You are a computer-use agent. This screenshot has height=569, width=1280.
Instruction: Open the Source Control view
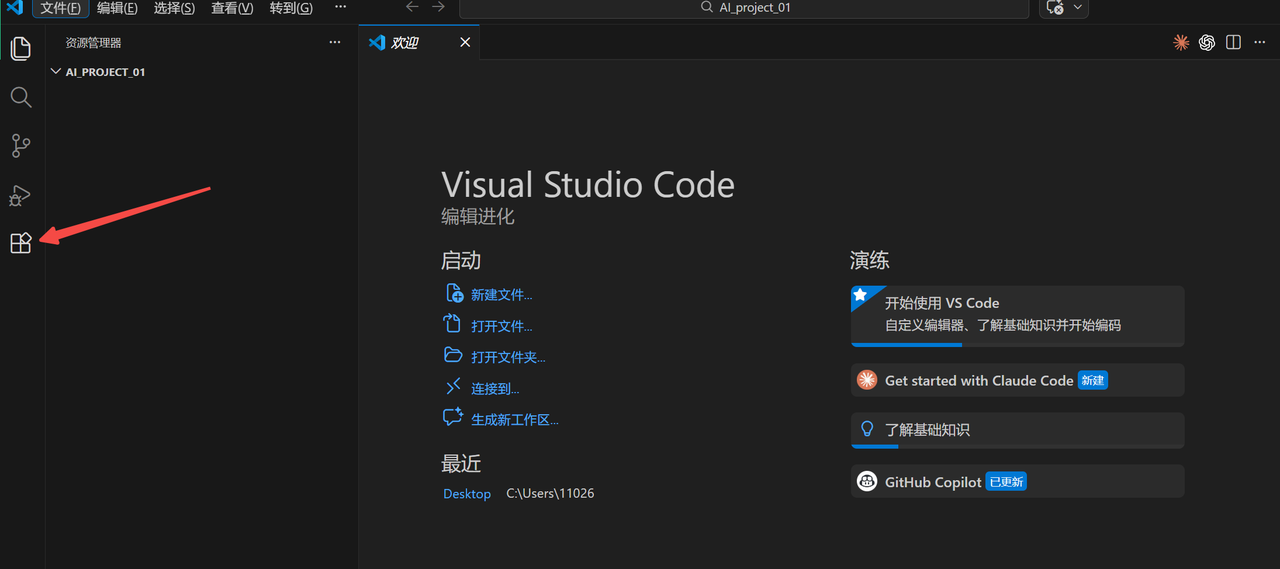coord(20,146)
